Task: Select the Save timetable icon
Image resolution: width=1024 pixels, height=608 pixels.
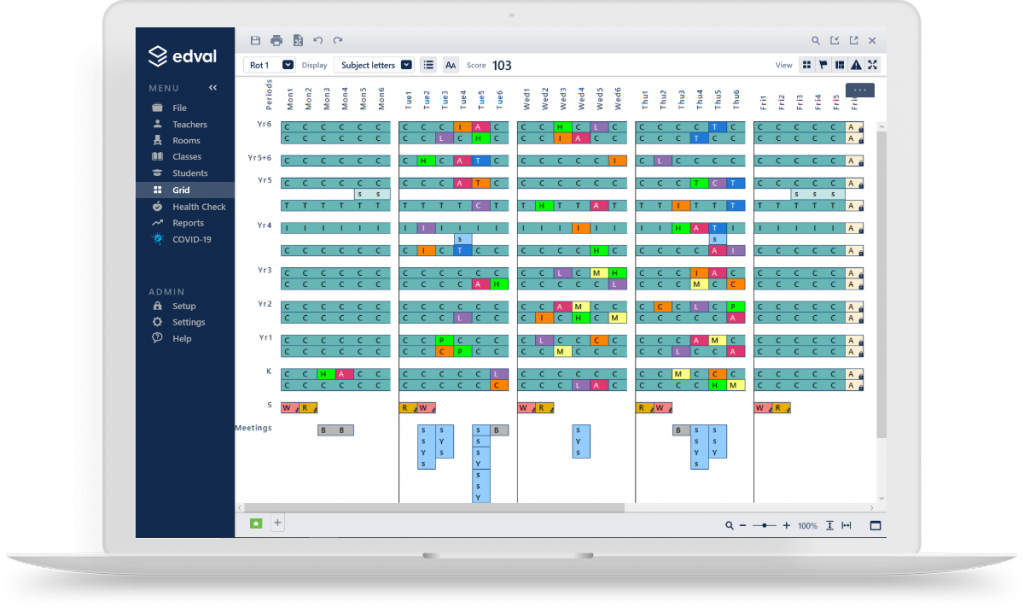Action: point(256,40)
